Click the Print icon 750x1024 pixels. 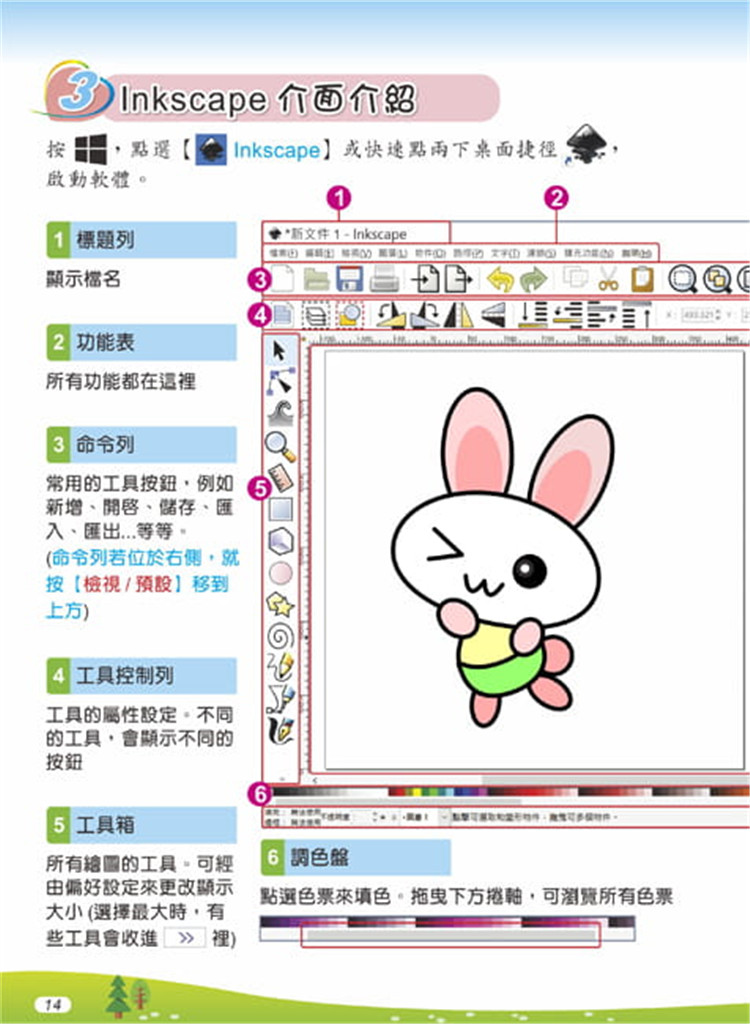(x=384, y=280)
